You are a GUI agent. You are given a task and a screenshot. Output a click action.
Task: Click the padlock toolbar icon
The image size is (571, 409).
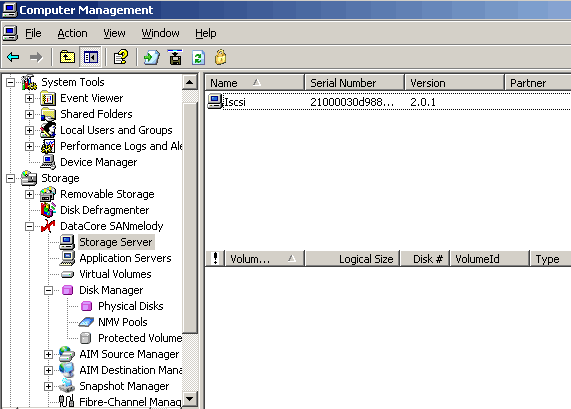coord(220,57)
